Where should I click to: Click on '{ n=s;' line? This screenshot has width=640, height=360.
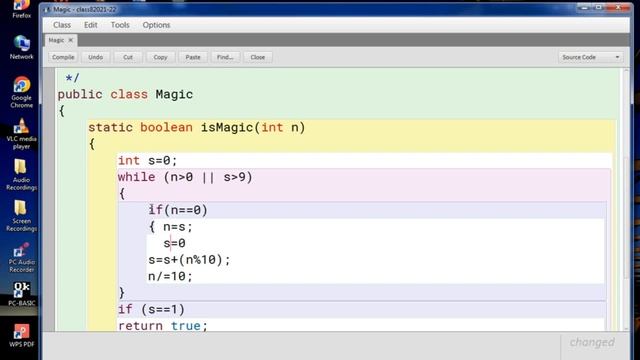point(170,227)
